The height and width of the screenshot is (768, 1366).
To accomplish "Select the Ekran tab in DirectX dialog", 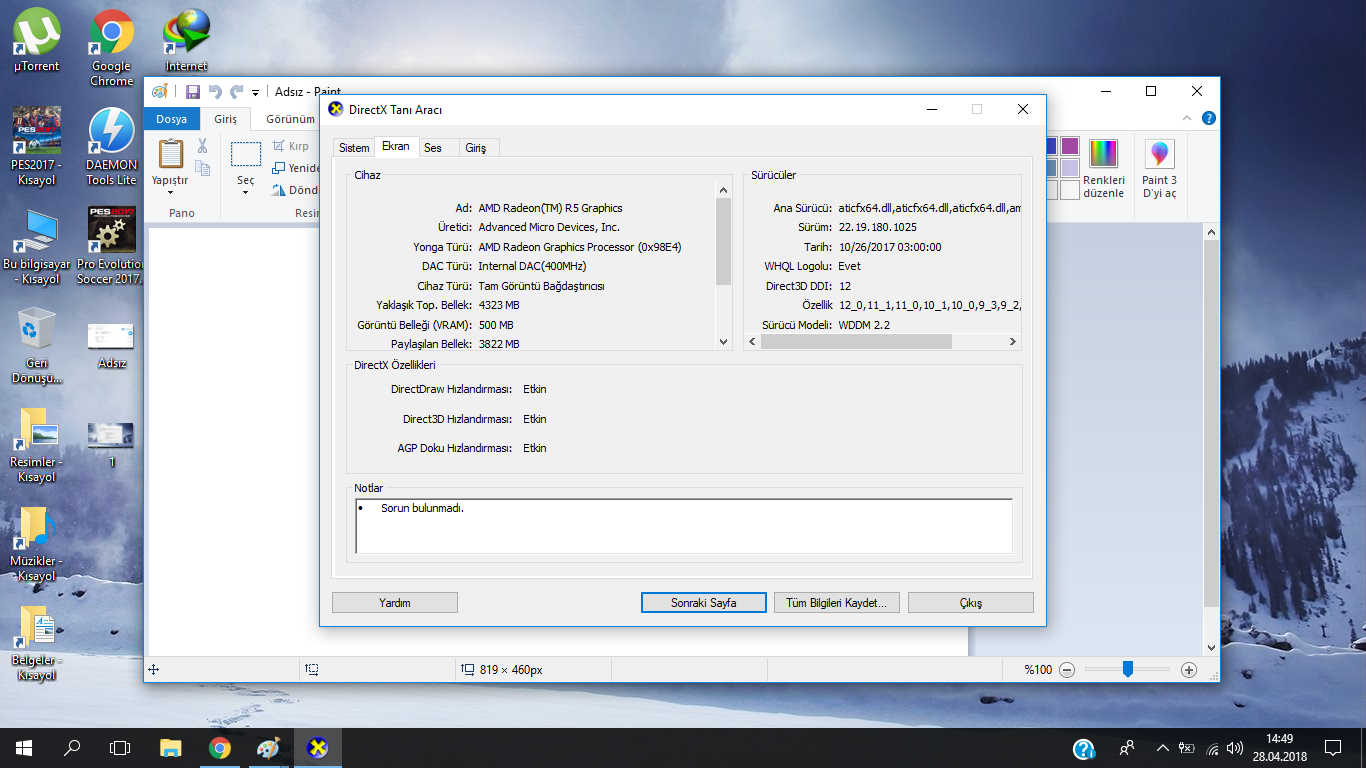I will 396,146.
